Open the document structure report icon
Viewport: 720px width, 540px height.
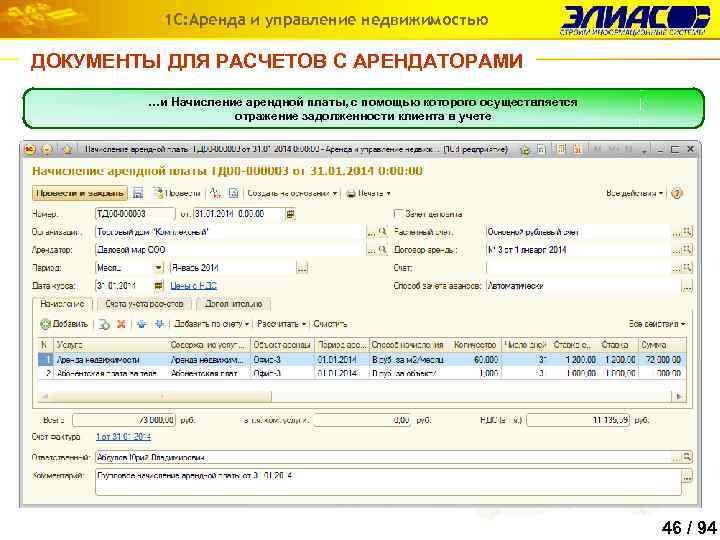pyautogui.click(x=233, y=193)
